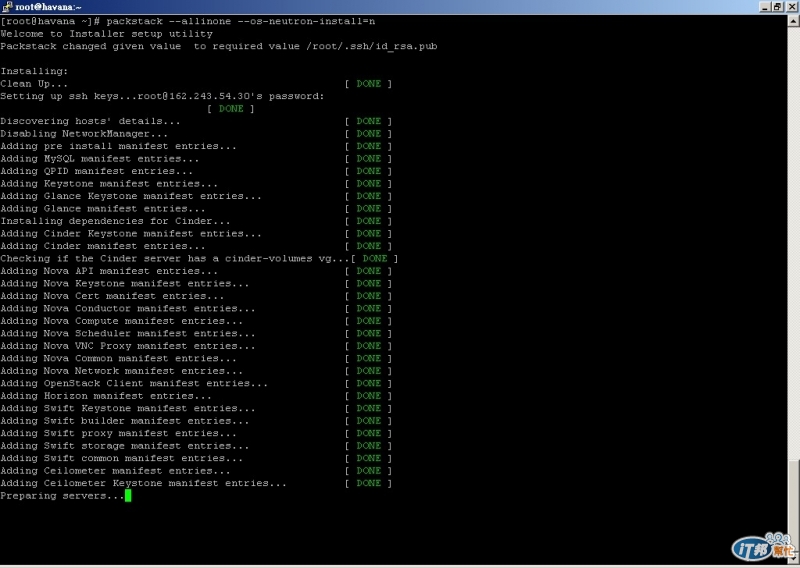Image resolution: width=800 pixels, height=568 pixels.
Task: Minimize the root@havana terminal window
Action: point(765,7)
